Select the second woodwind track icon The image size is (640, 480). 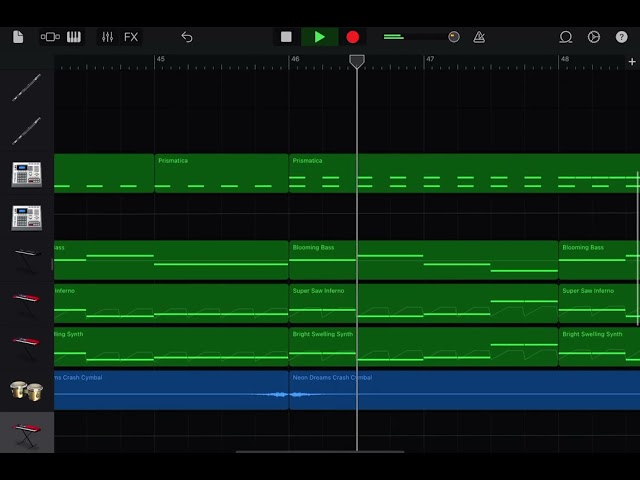coord(27,131)
